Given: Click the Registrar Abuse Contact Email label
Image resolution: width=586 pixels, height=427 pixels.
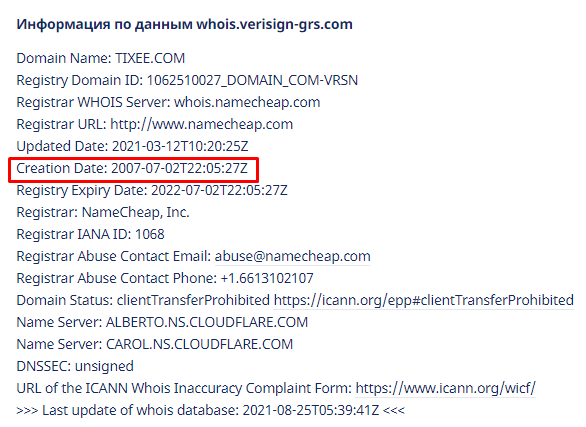Looking at the screenshot, I should click(x=114, y=257).
